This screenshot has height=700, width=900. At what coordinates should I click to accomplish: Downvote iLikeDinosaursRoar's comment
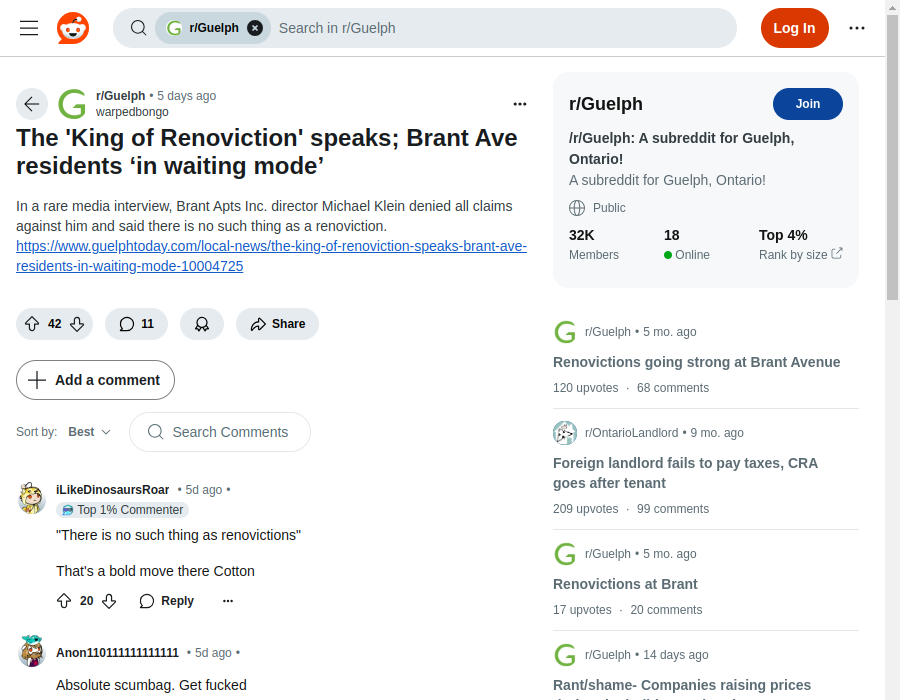(x=109, y=601)
